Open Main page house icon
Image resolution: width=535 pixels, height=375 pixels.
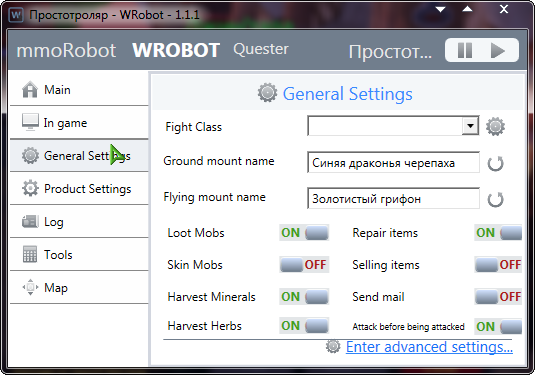(x=30, y=90)
